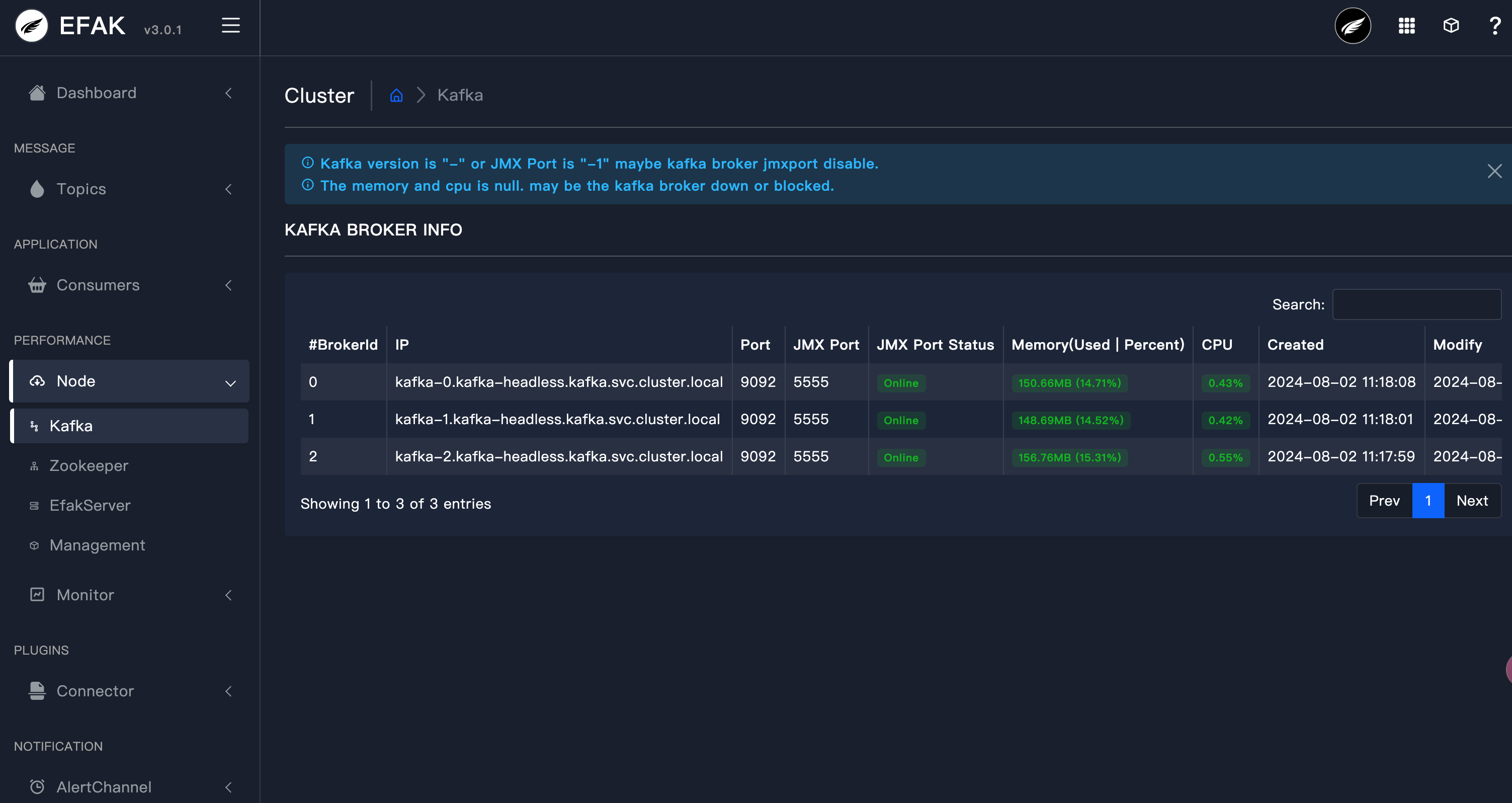Sort by Created column header
This screenshot has height=803, width=1512.
click(x=1341, y=345)
